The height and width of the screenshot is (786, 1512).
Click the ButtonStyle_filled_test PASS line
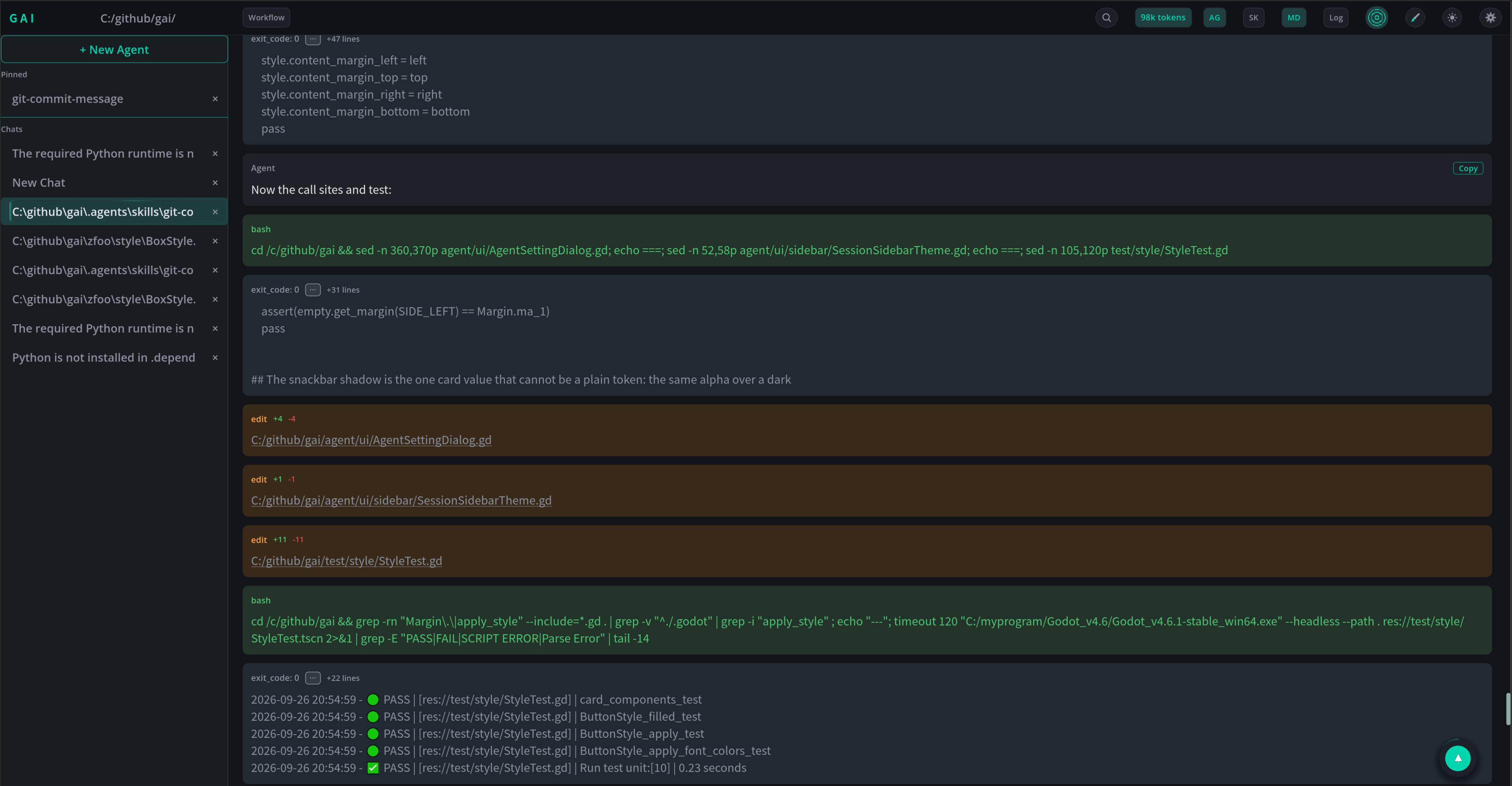(476, 717)
